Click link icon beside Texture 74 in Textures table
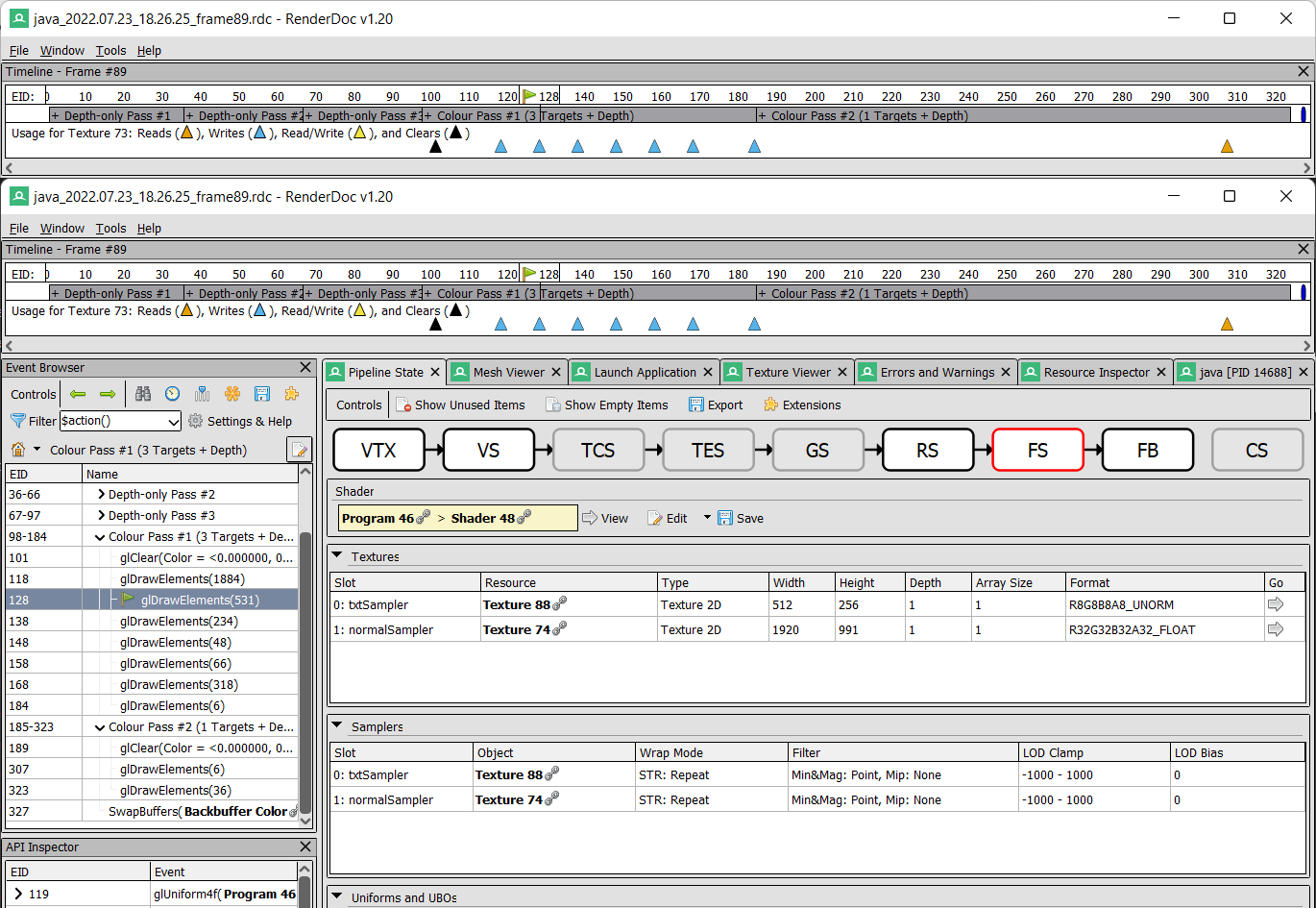Image resolution: width=1316 pixels, height=908 pixels. (560, 628)
